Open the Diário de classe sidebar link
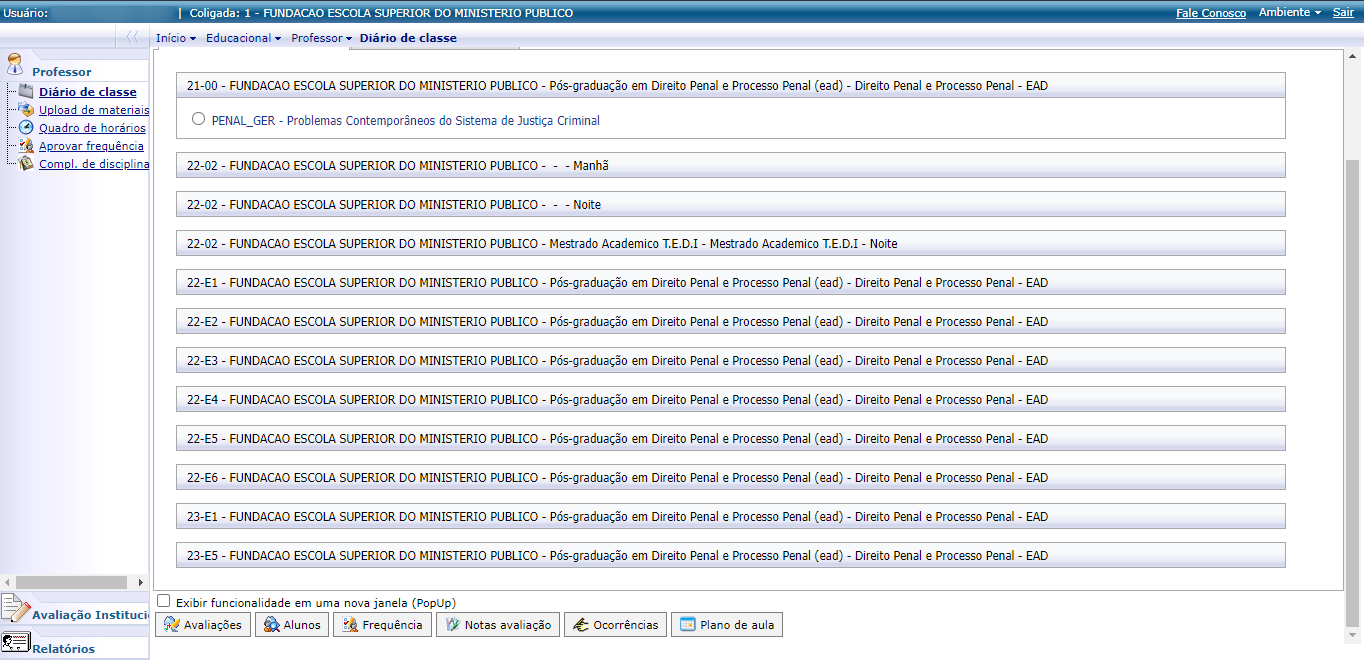 tap(88, 92)
